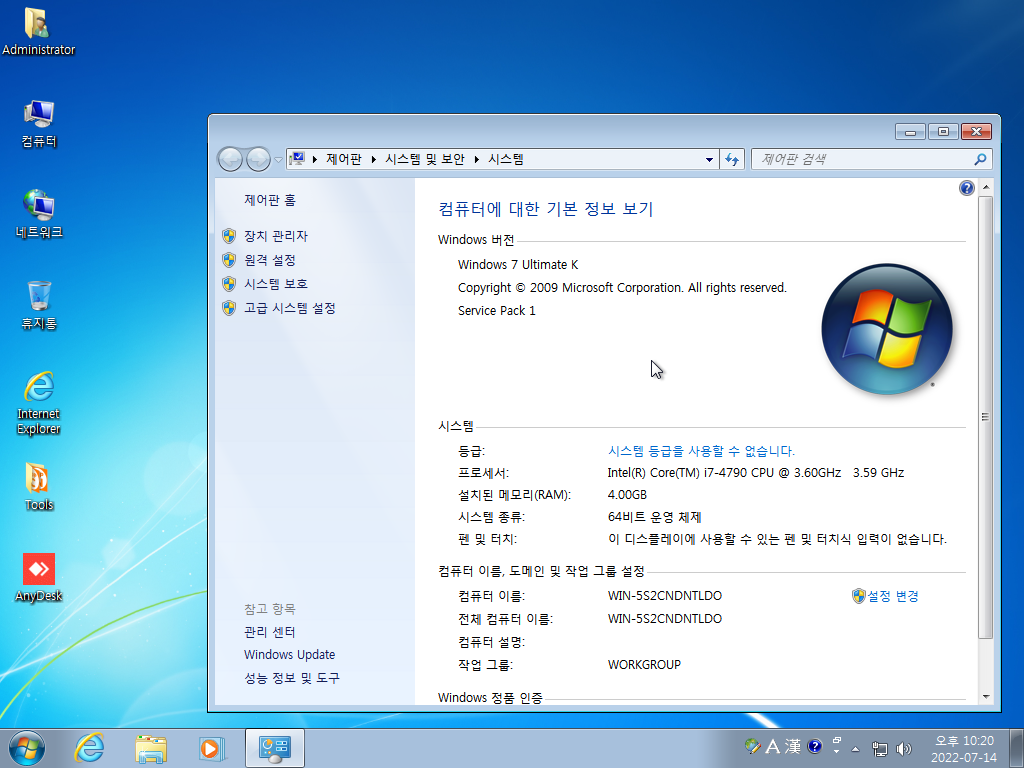Open the 휴지통 recycle bin icon

coord(39,305)
